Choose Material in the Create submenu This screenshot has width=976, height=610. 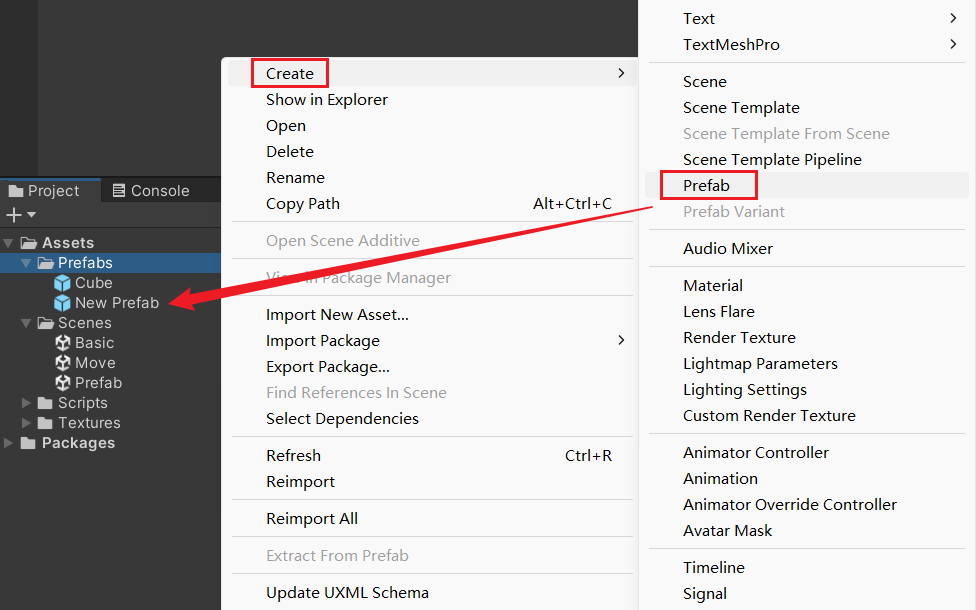point(712,286)
